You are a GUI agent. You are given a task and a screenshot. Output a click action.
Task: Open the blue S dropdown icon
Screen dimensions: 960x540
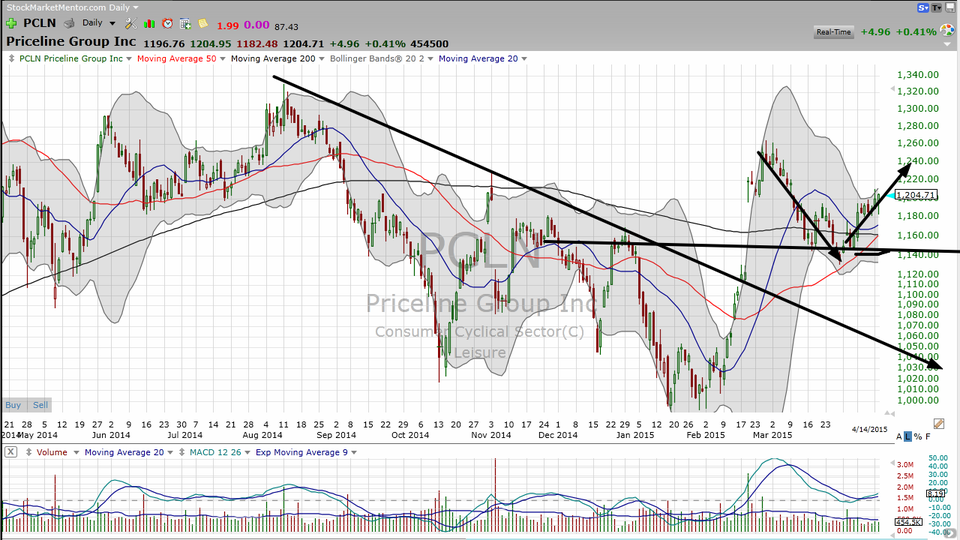tap(923, 8)
